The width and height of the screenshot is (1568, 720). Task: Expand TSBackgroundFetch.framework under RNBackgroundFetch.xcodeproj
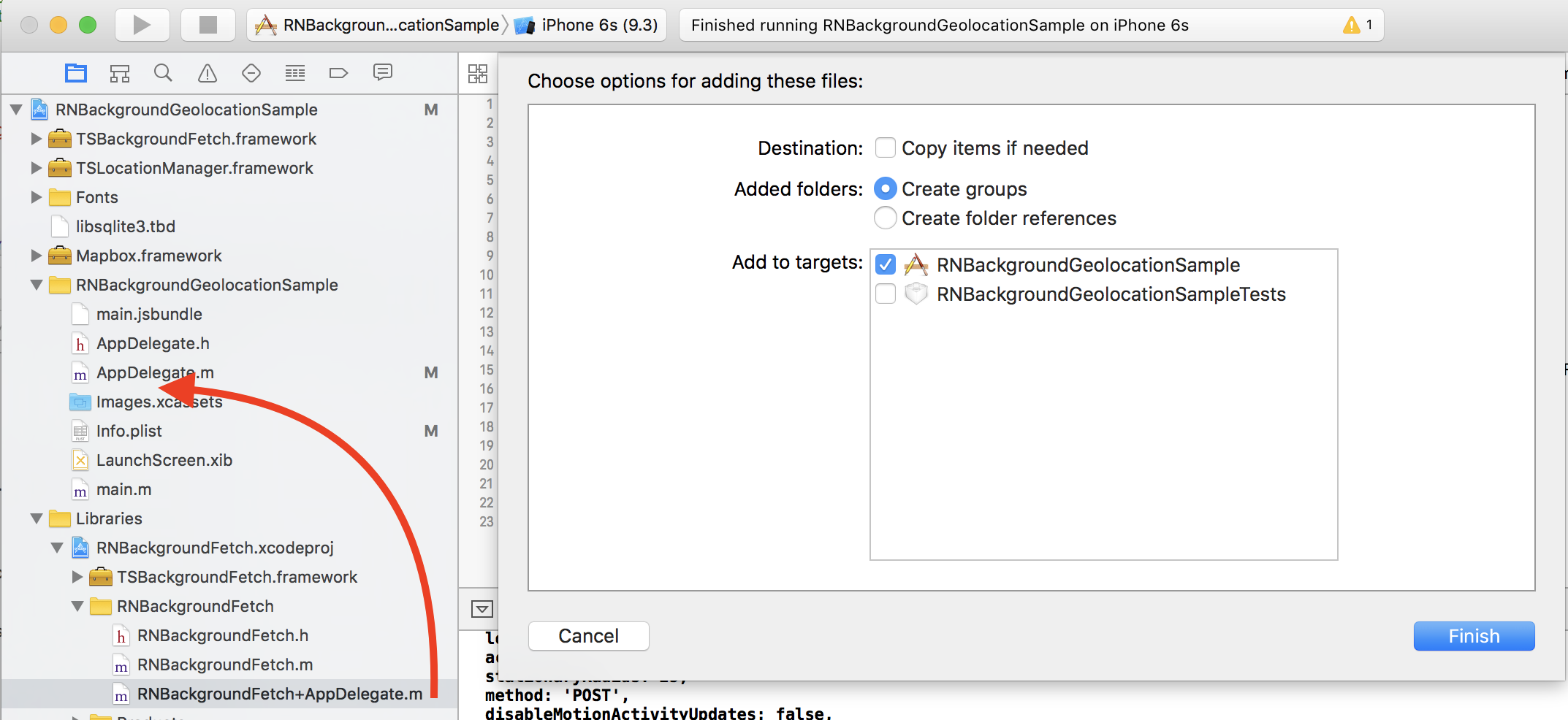77,577
